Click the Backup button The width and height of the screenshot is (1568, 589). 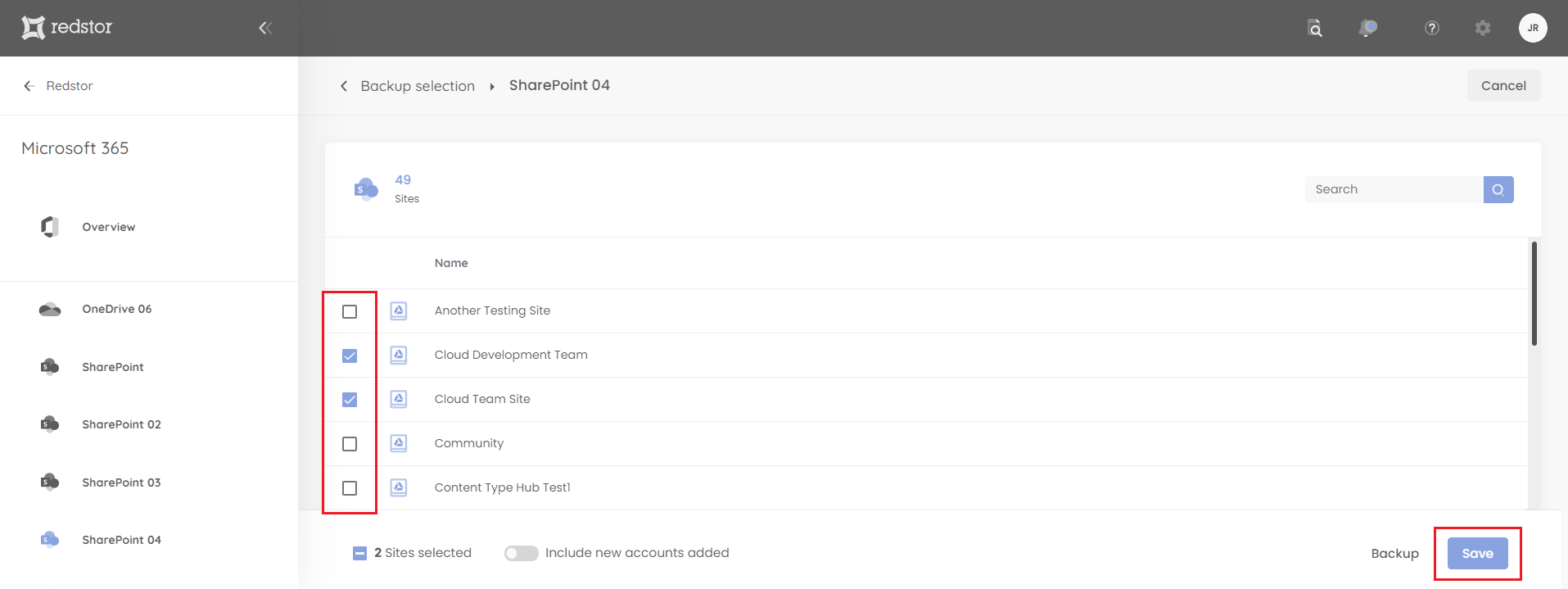(x=1394, y=553)
